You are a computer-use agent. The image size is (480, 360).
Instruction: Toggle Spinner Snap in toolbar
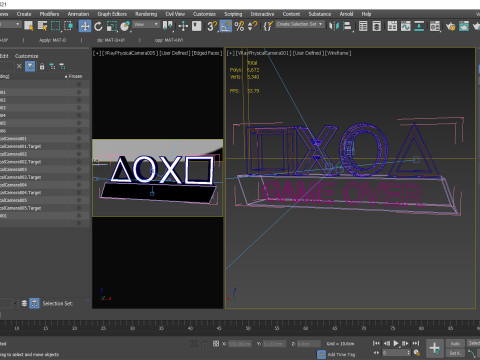(x=253, y=26)
